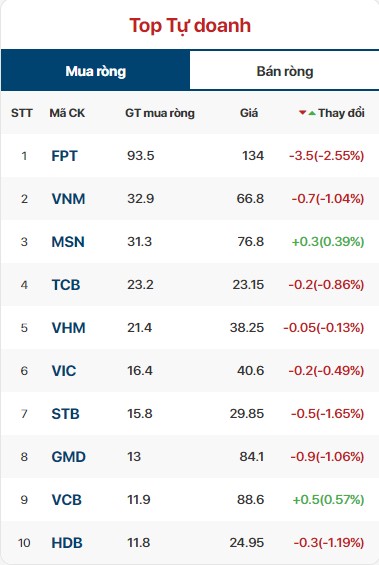Open the HDB stock link
379x565 pixels.
tap(67, 543)
